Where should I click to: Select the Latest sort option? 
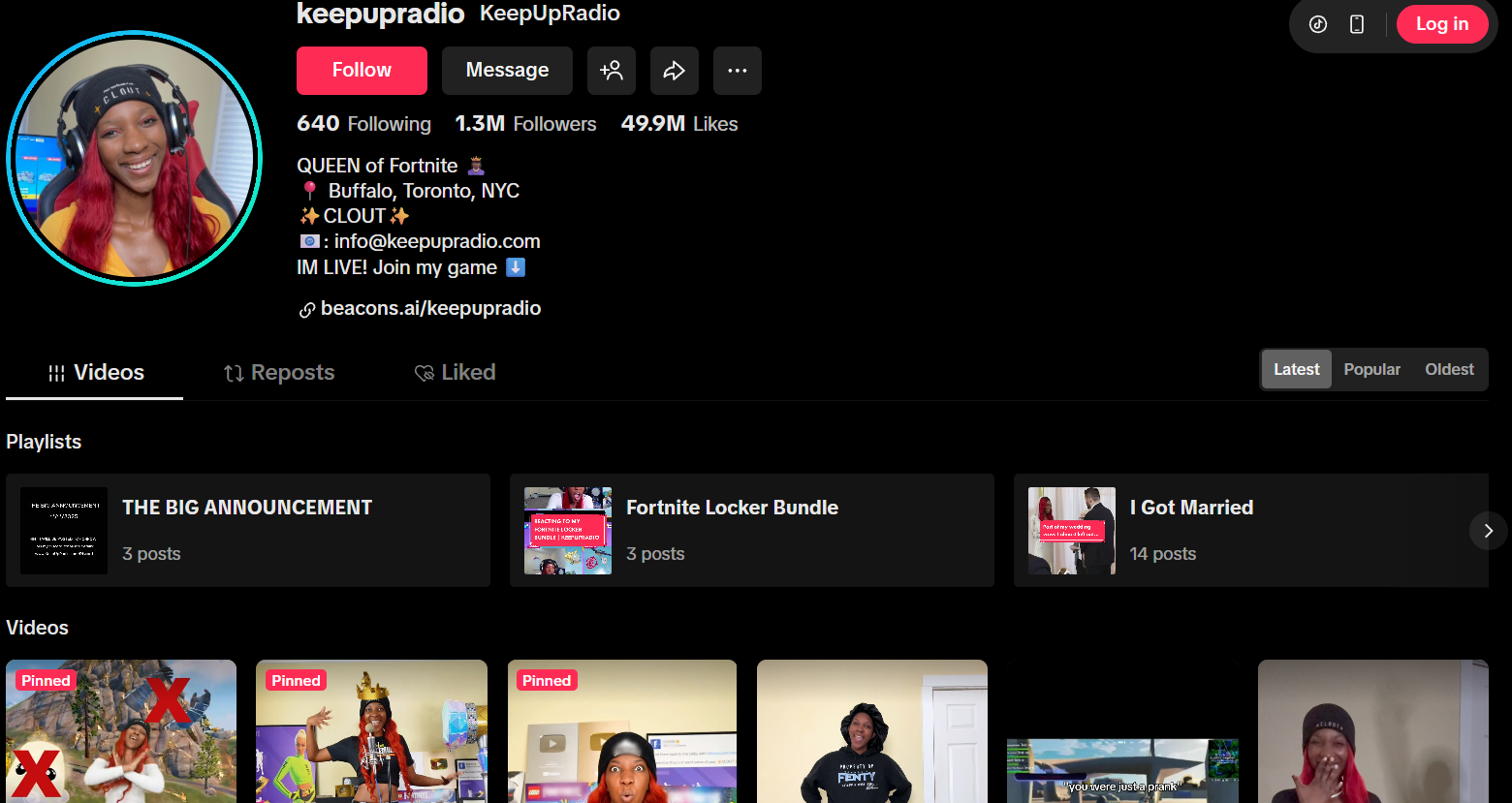pyautogui.click(x=1296, y=369)
